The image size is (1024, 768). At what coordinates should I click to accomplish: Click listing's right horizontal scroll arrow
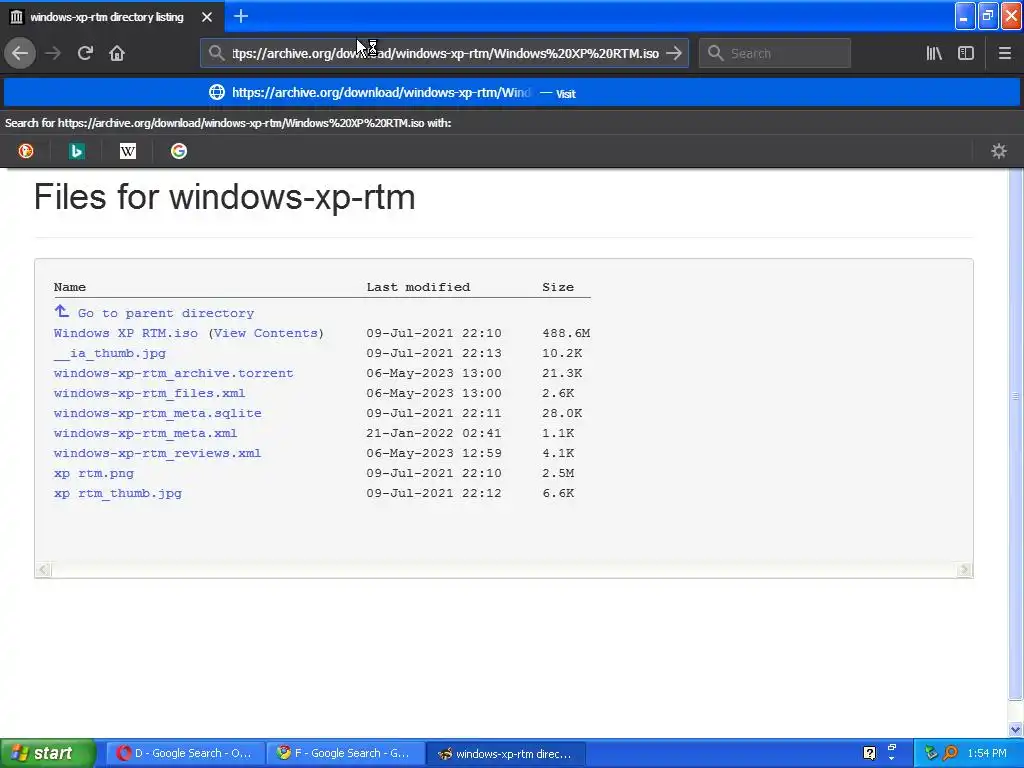[964, 569]
